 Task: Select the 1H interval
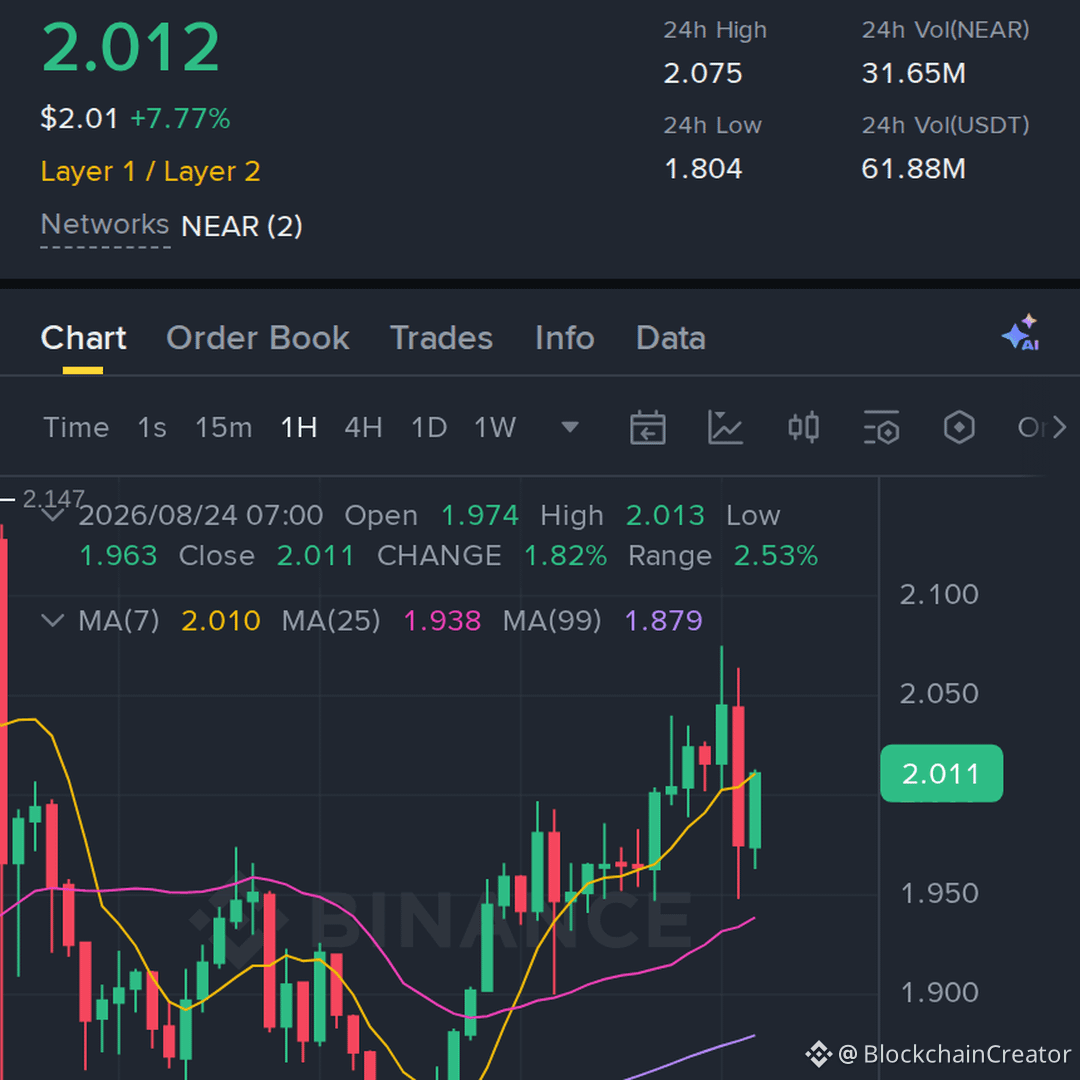(299, 428)
